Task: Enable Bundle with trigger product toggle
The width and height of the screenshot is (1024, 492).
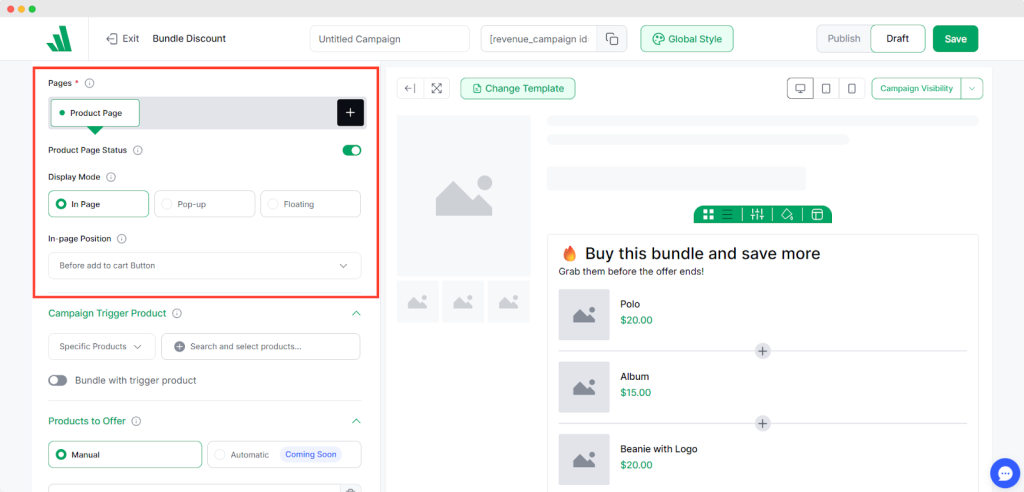Action: coord(58,380)
